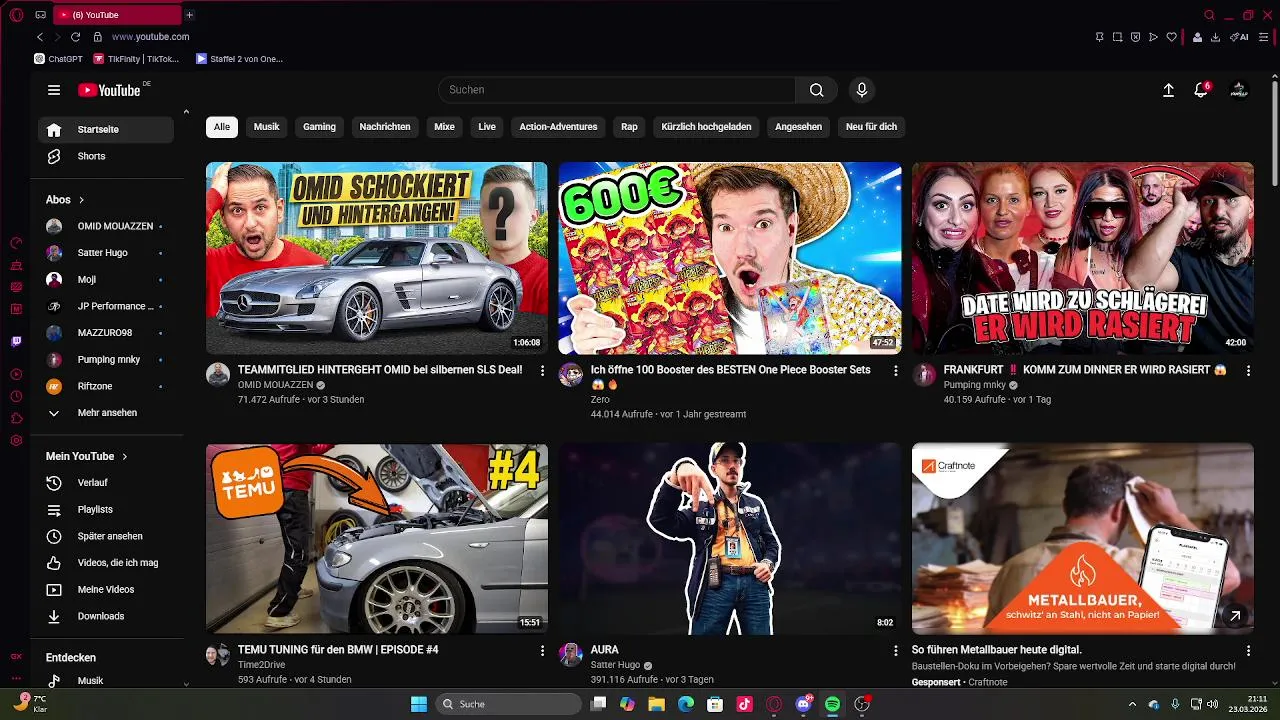Open Später ansehen list
Image resolution: width=1280 pixels, height=720 pixels.
[x=105, y=536]
